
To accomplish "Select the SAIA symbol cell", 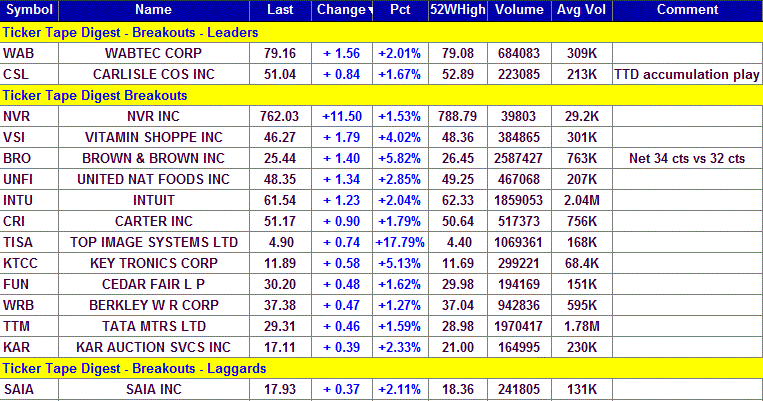I will click(29, 389).
